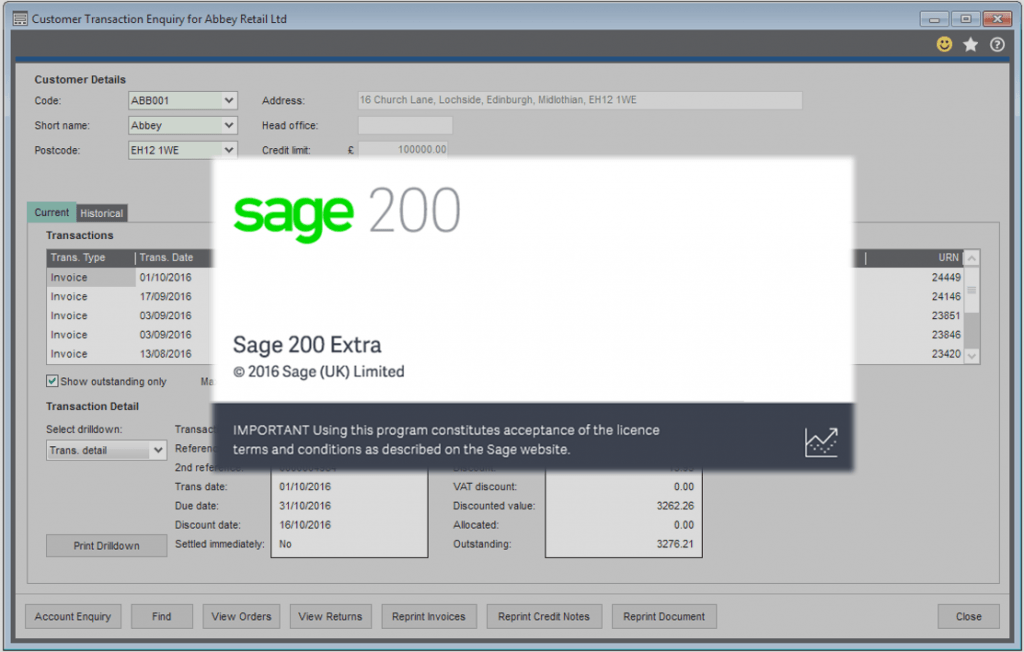The height and width of the screenshot is (652, 1024).
Task: Click transactions list scroll down arrow
Action: [x=972, y=356]
